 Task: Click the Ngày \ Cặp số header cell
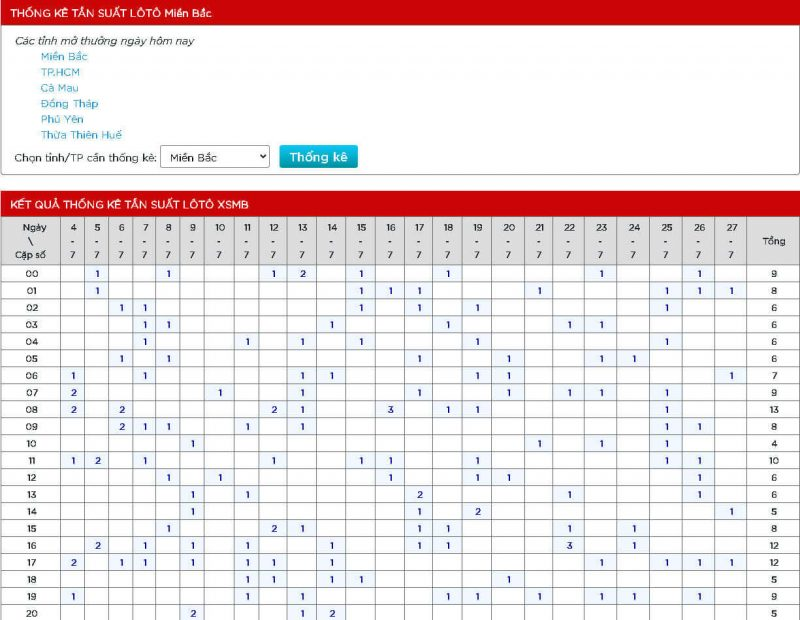click(x=31, y=241)
